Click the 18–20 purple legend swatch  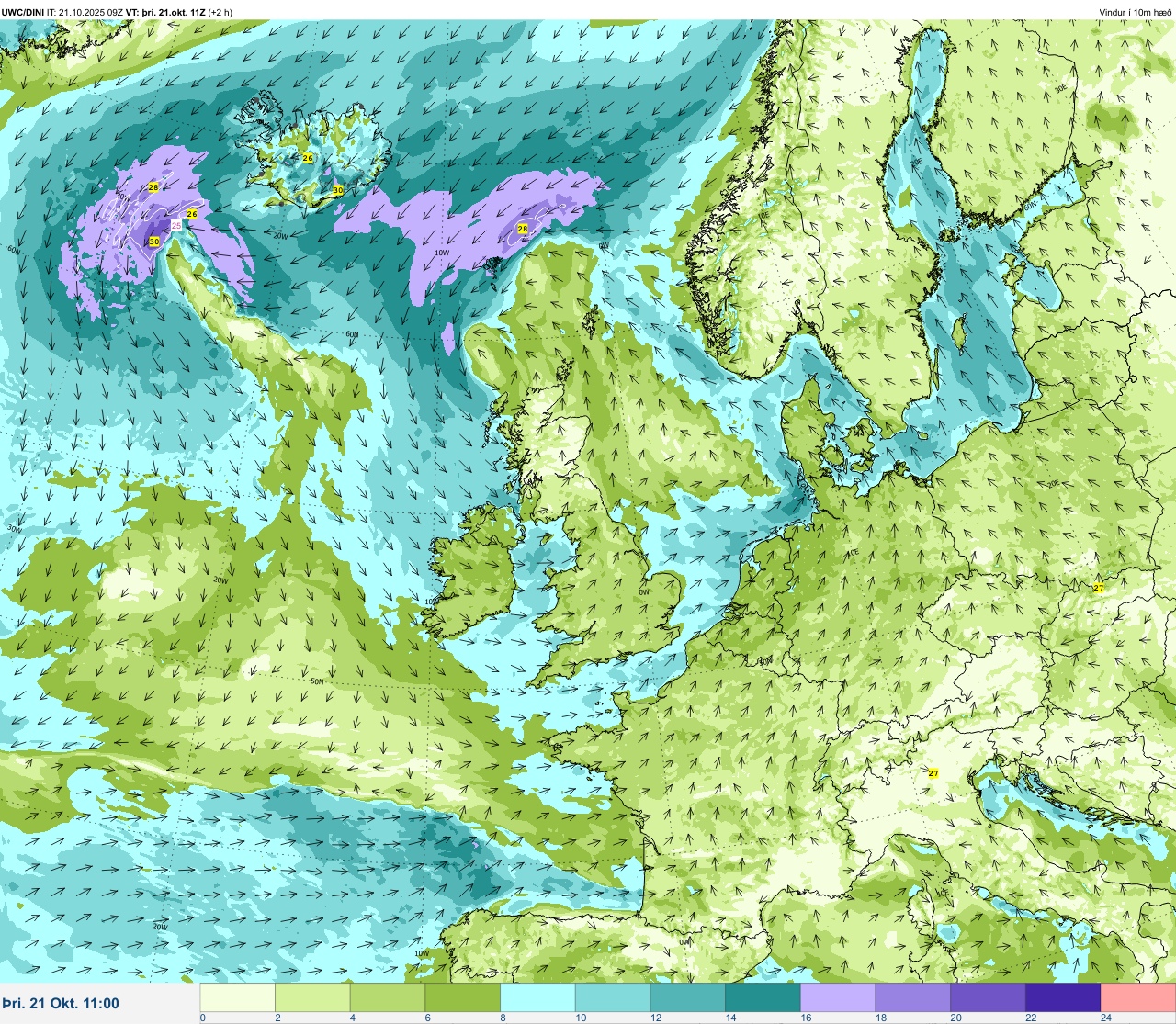pyautogui.click(x=913, y=997)
